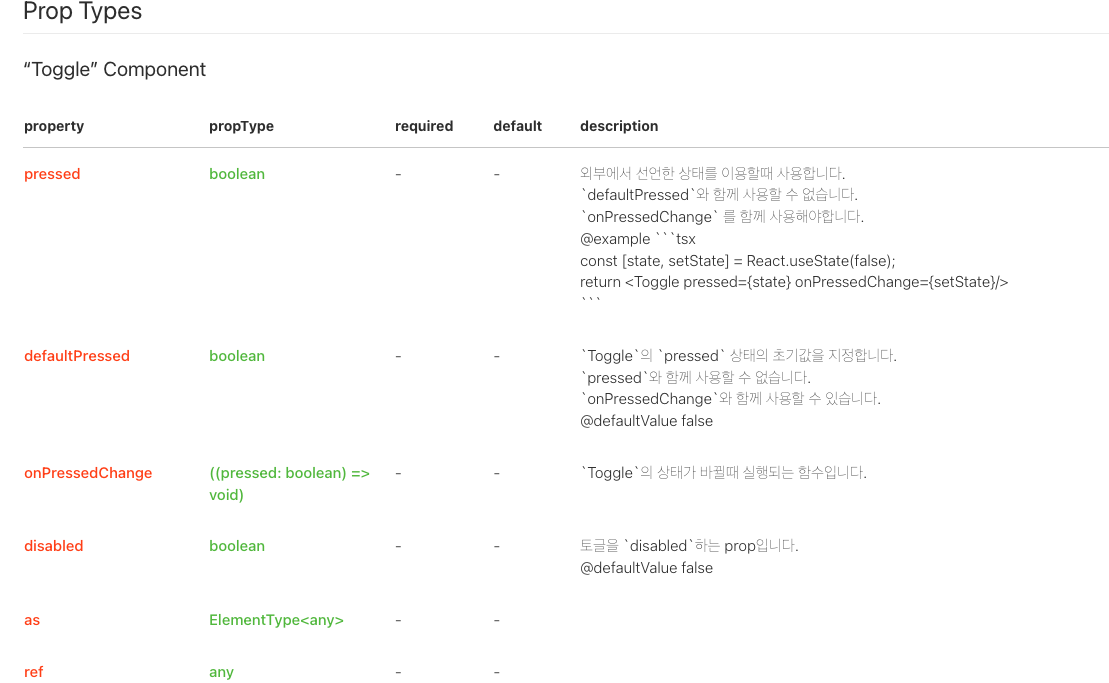The width and height of the screenshot is (1109, 683).
Task: Click the 'Prop Types' heading
Action: click(x=82, y=11)
